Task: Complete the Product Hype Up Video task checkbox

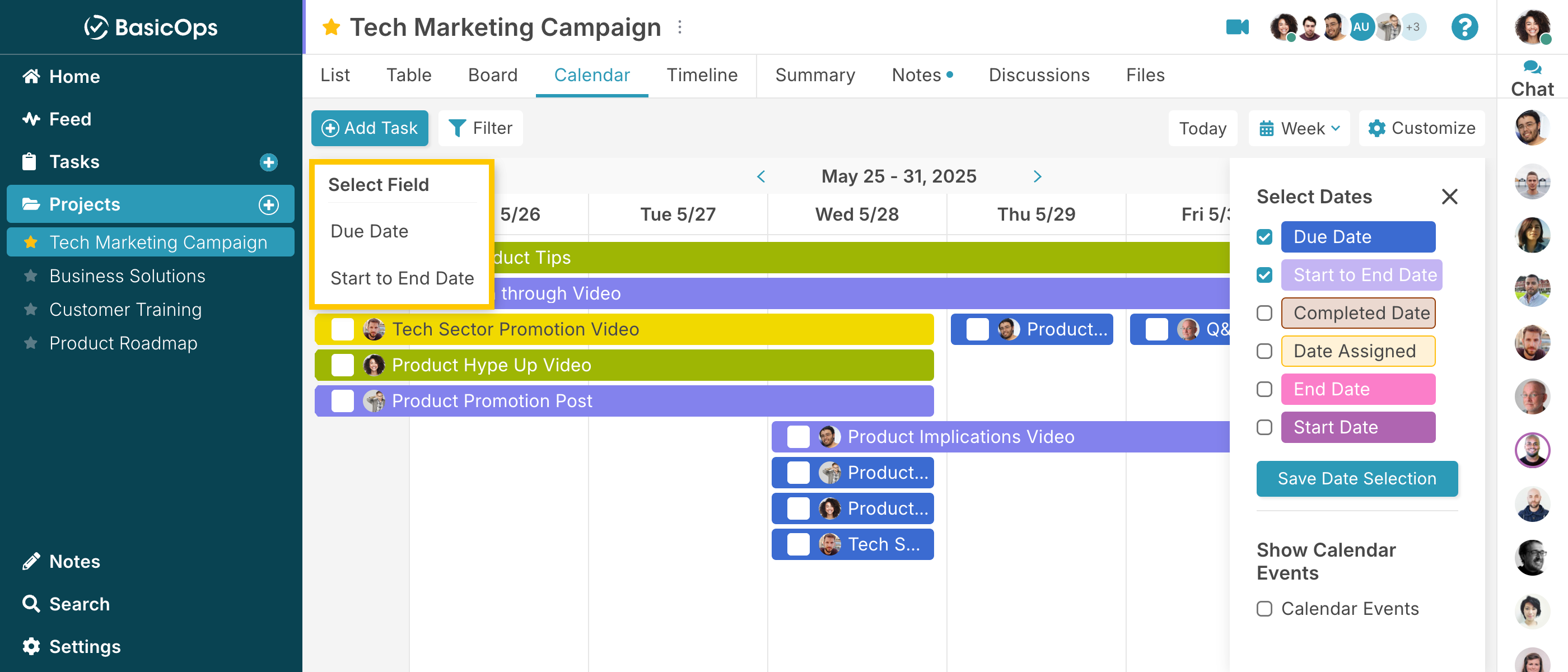Action: (342, 365)
